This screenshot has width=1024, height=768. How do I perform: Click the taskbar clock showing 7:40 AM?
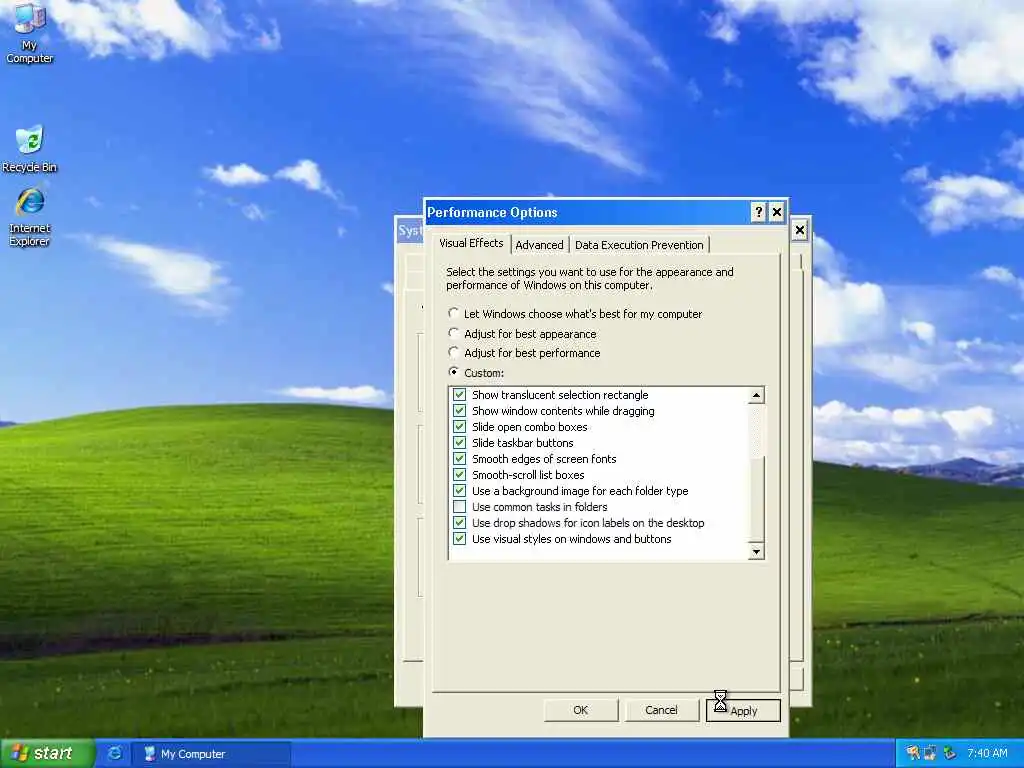(x=987, y=753)
